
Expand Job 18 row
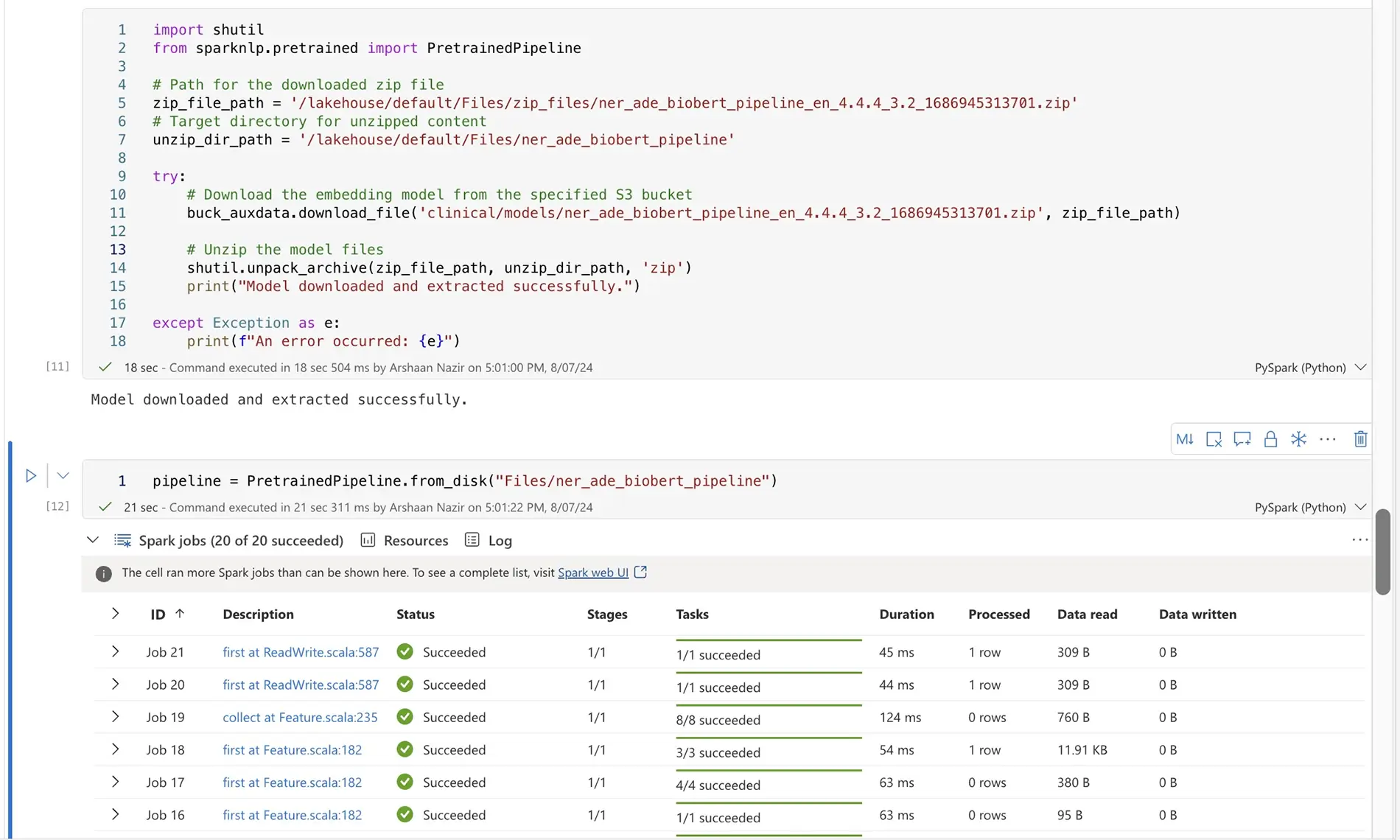coord(115,749)
